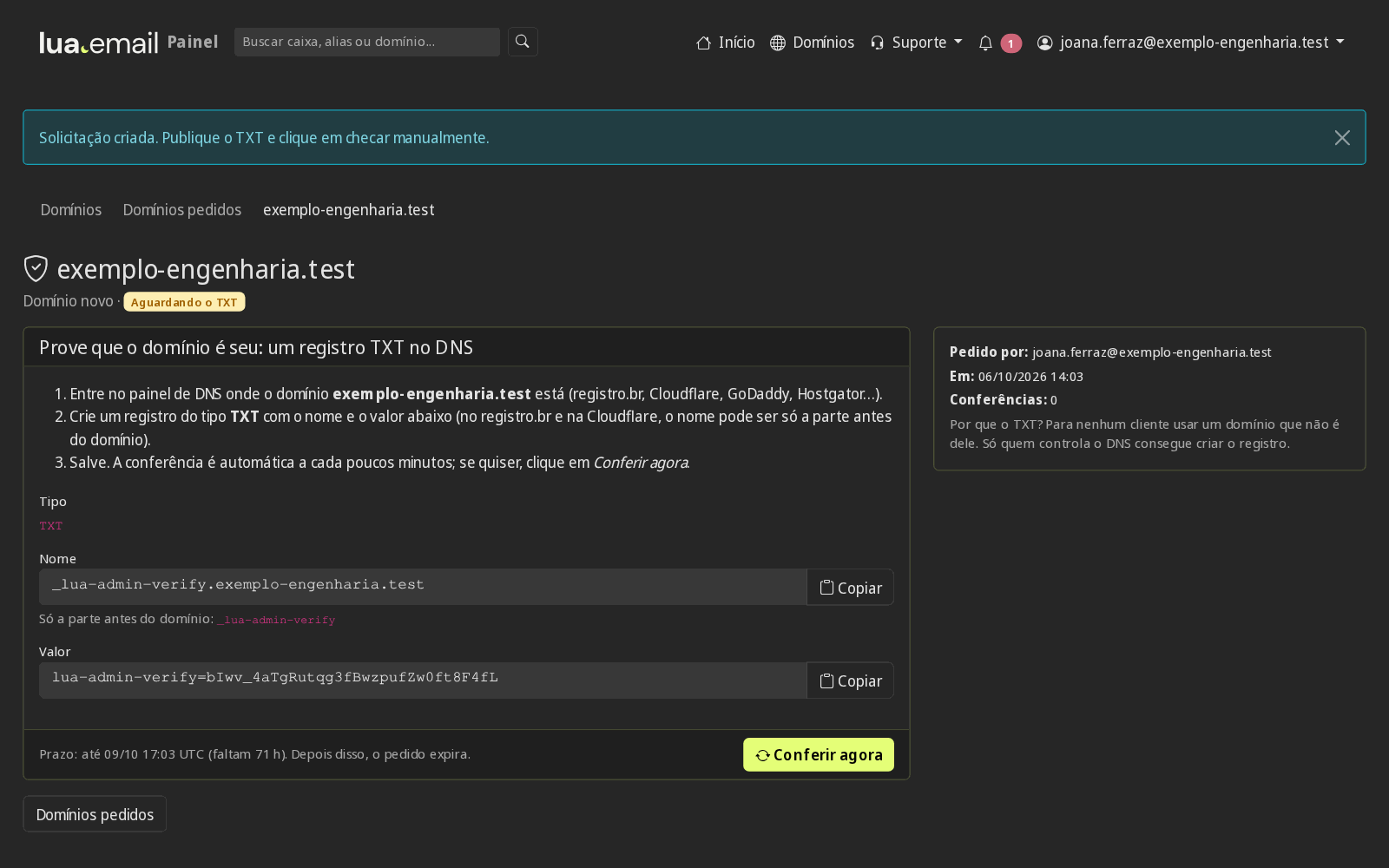Click exemplo-engenharia.test breadcrumb text

point(349,209)
